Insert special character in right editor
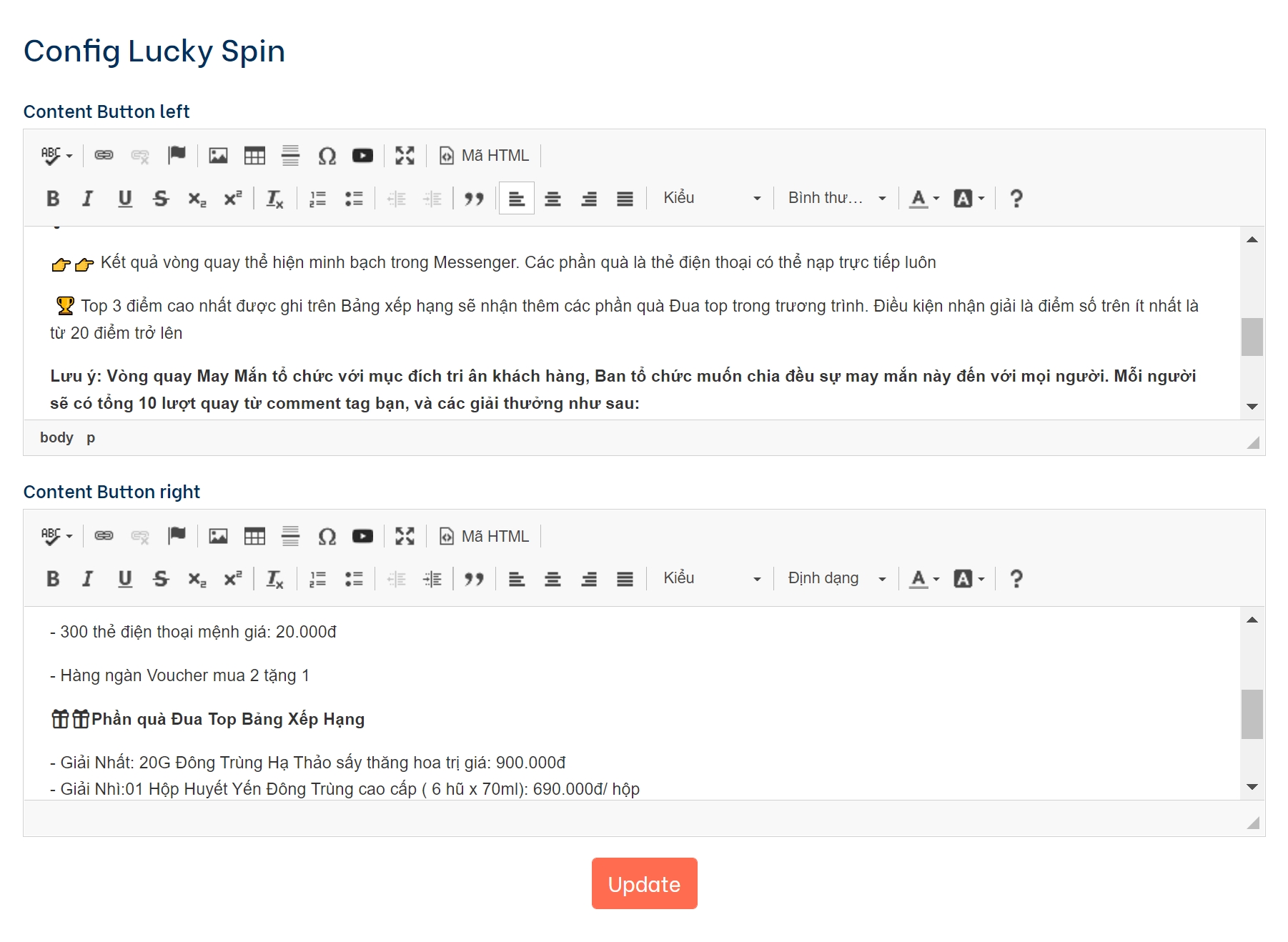Screen dimensions: 1288x942 (x=327, y=536)
